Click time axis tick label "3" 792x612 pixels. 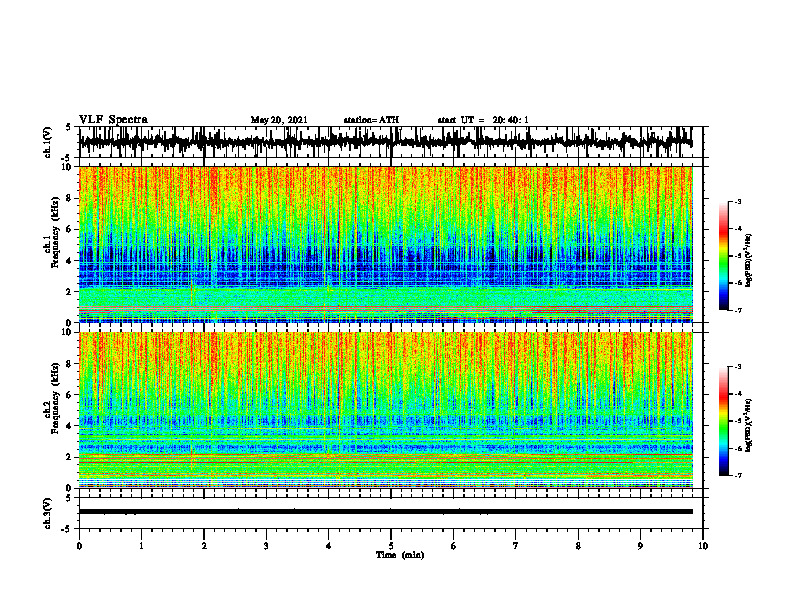(x=266, y=546)
